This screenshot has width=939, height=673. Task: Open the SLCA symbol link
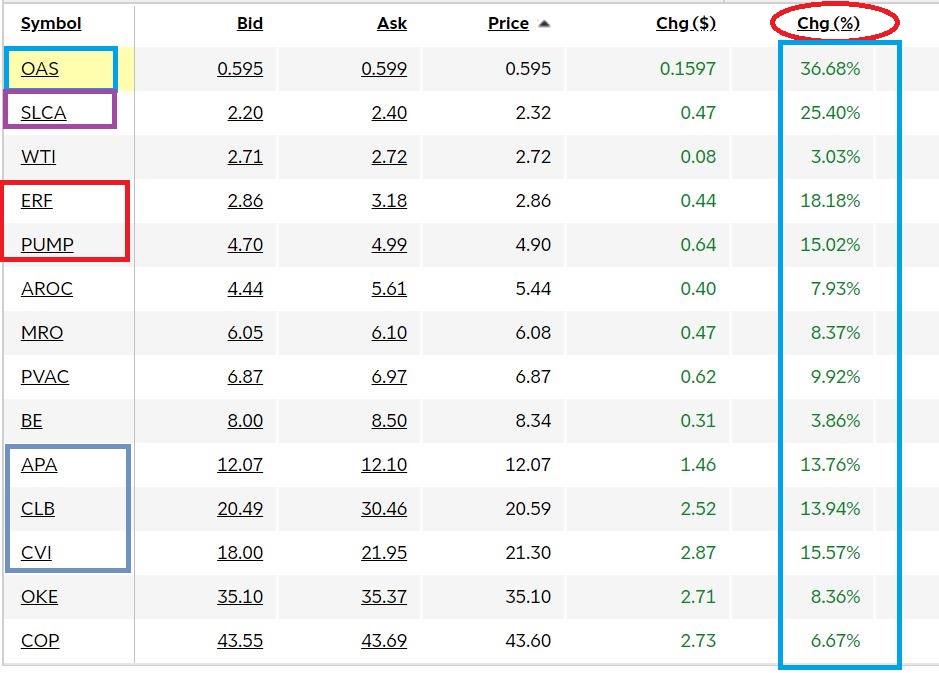(43, 113)
